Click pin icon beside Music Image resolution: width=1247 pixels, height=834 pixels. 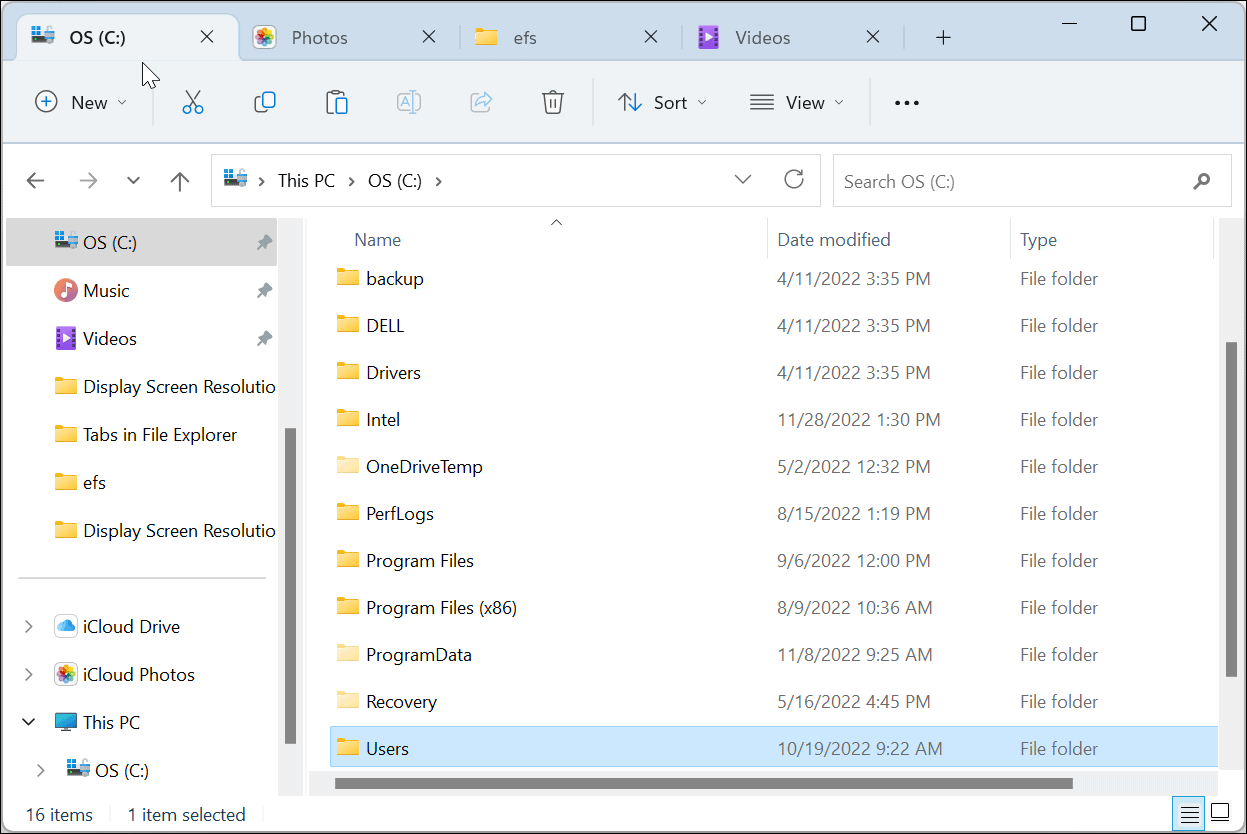(x=264, y=291)
